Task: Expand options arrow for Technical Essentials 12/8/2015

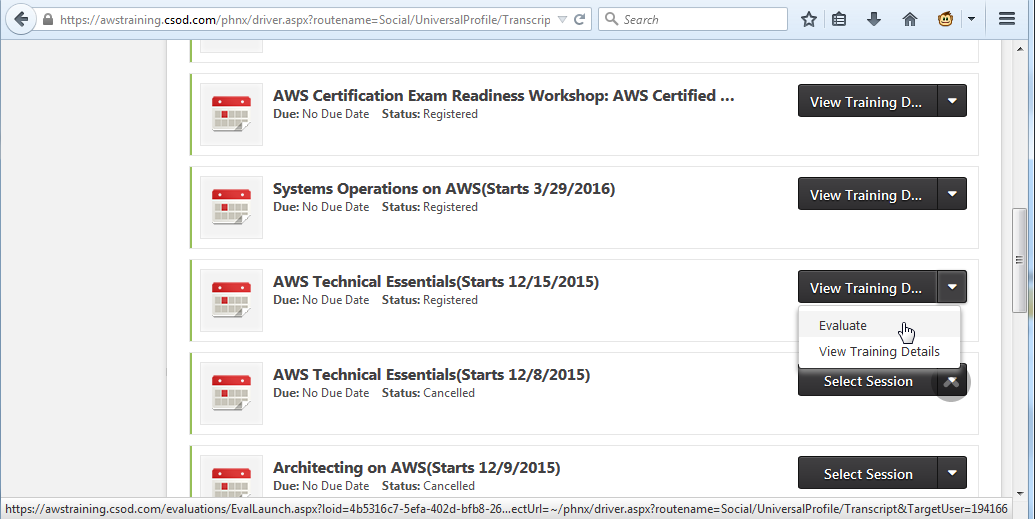Action: (952, 381)
